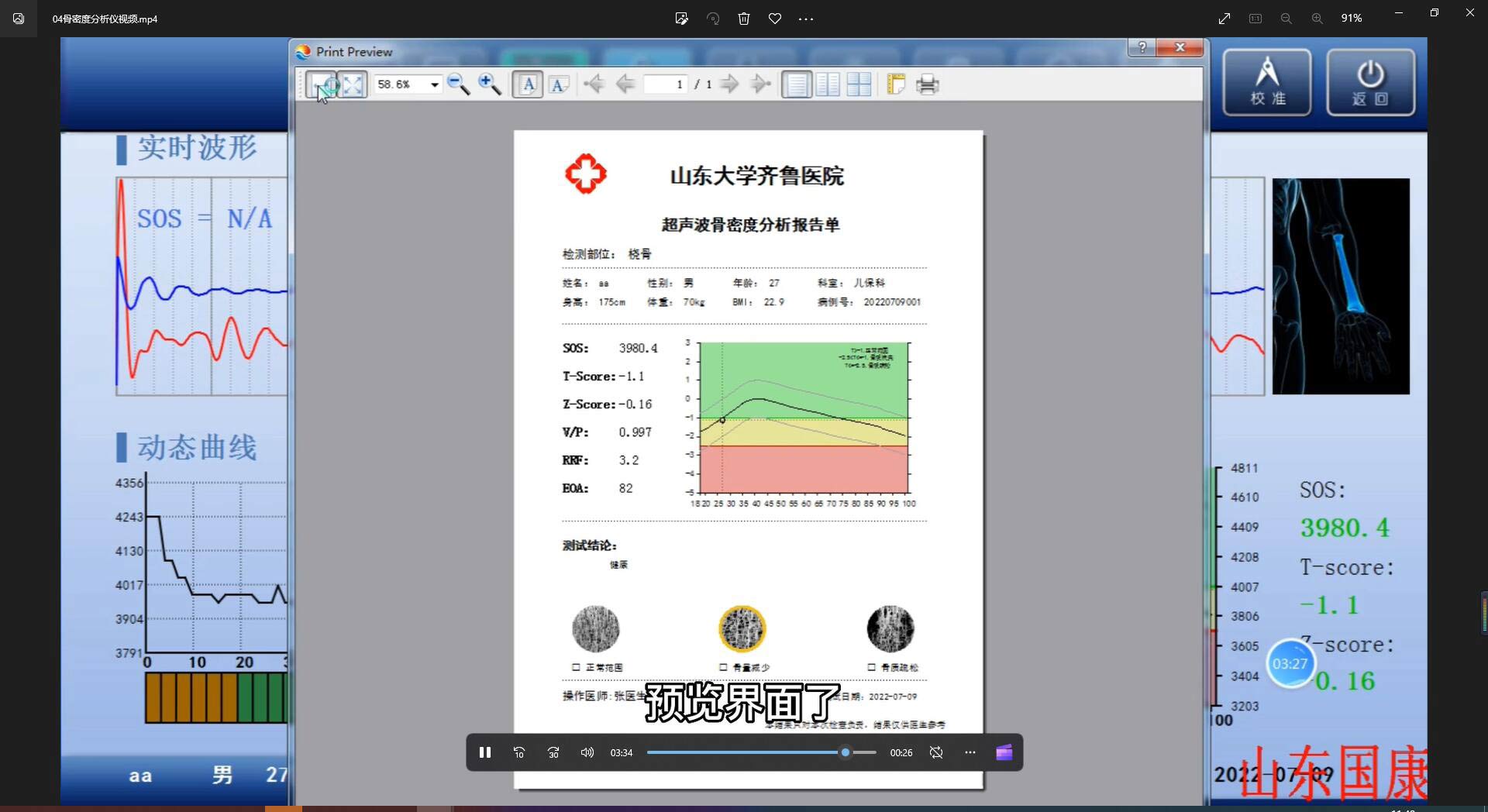The image size is (1488, 812).
Task: Check the 骨量减少 checkbox on report
Action: tap(723, 667)
